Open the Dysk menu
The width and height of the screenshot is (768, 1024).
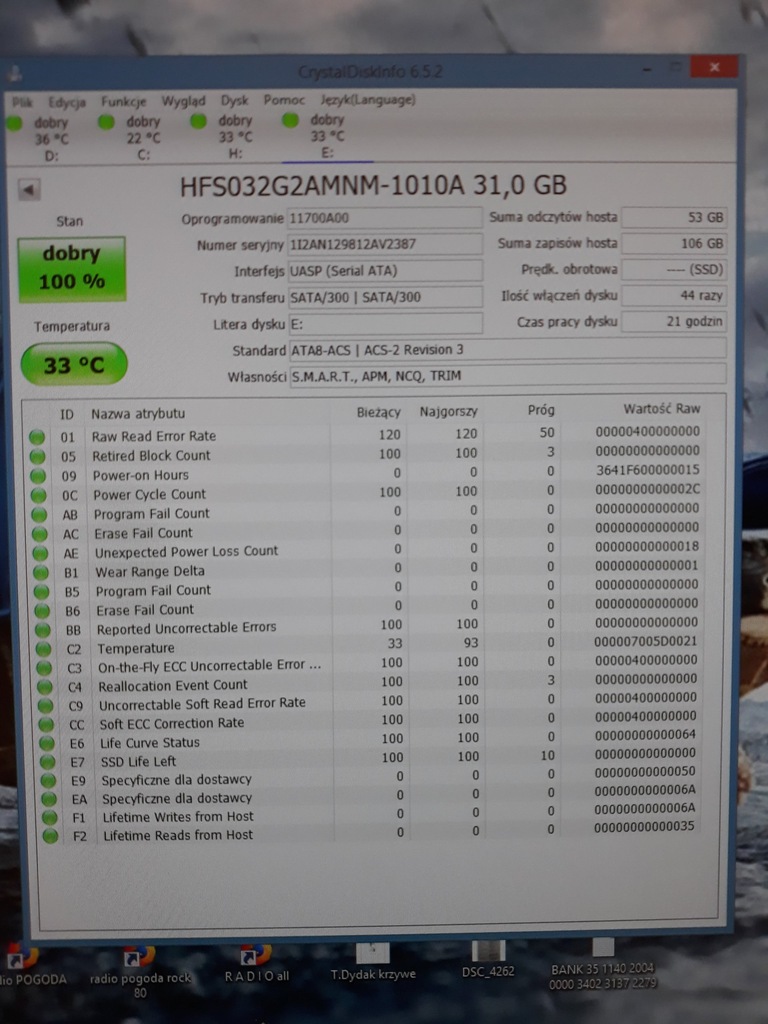[234, 100]
